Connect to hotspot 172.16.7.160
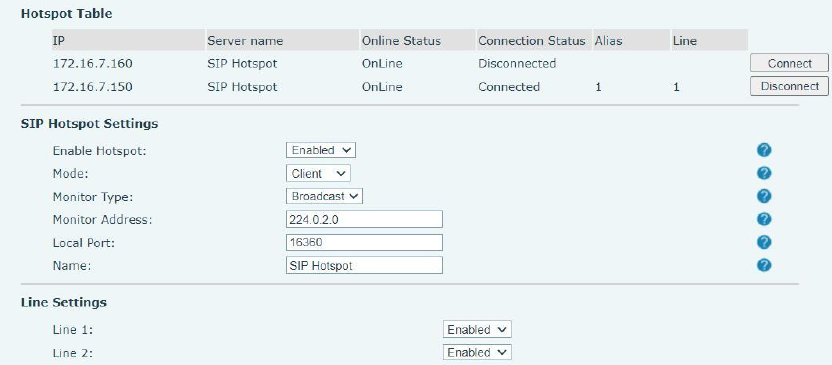Image resolution: width=832 pixels, height=365 pixels. pos(789,63)
